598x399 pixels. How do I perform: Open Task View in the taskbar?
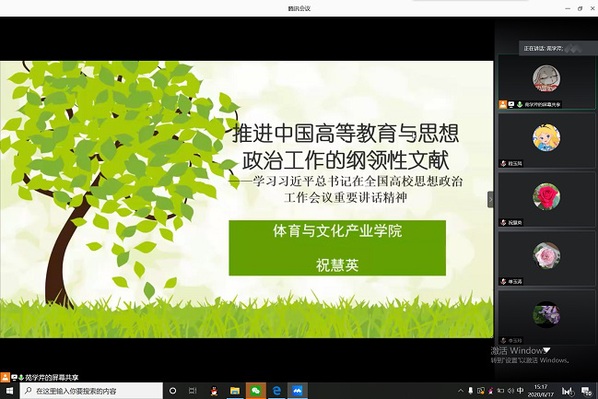pyautogui.click(x=193, y=391)
